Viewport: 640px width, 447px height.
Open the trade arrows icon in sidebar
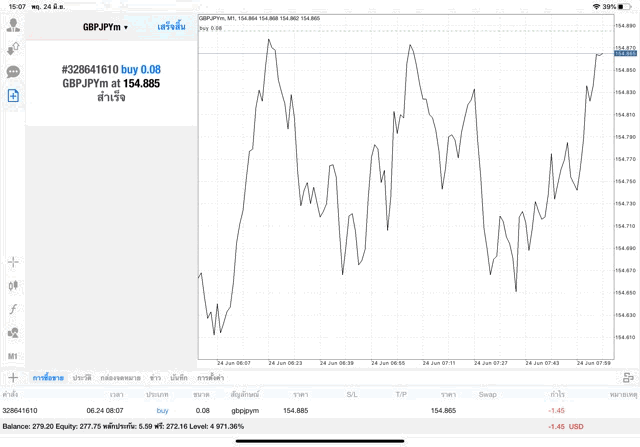click(x=13, y=49)
